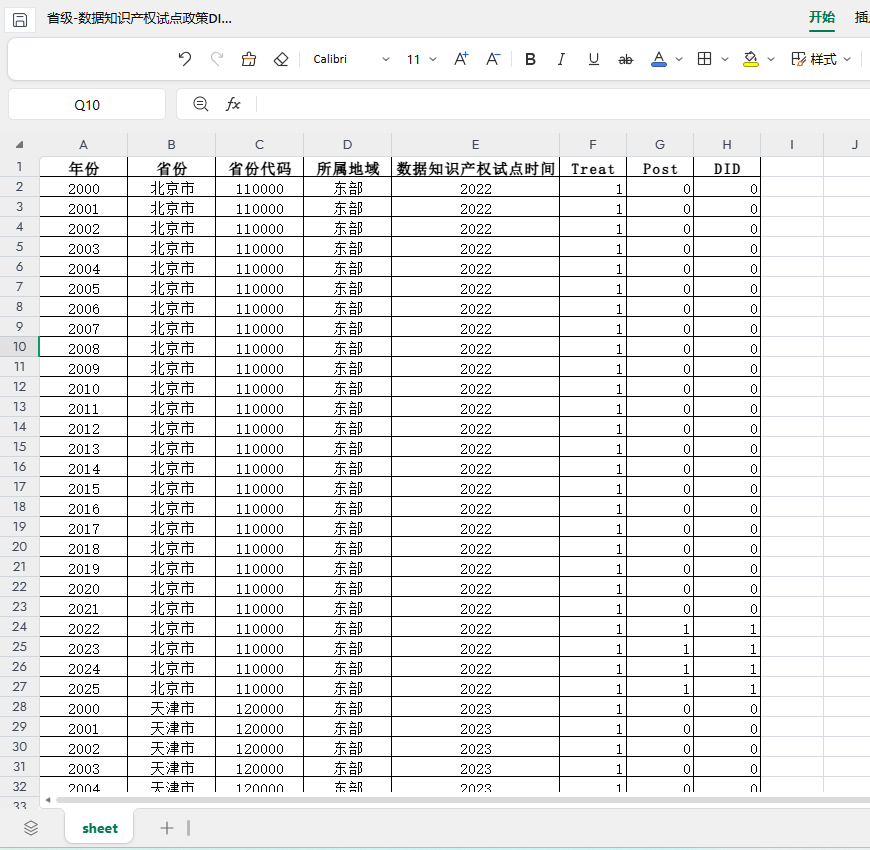Viewport: 870px width, 850px height.
Task: Click the yellow fill color swatch
Action: 751,59
